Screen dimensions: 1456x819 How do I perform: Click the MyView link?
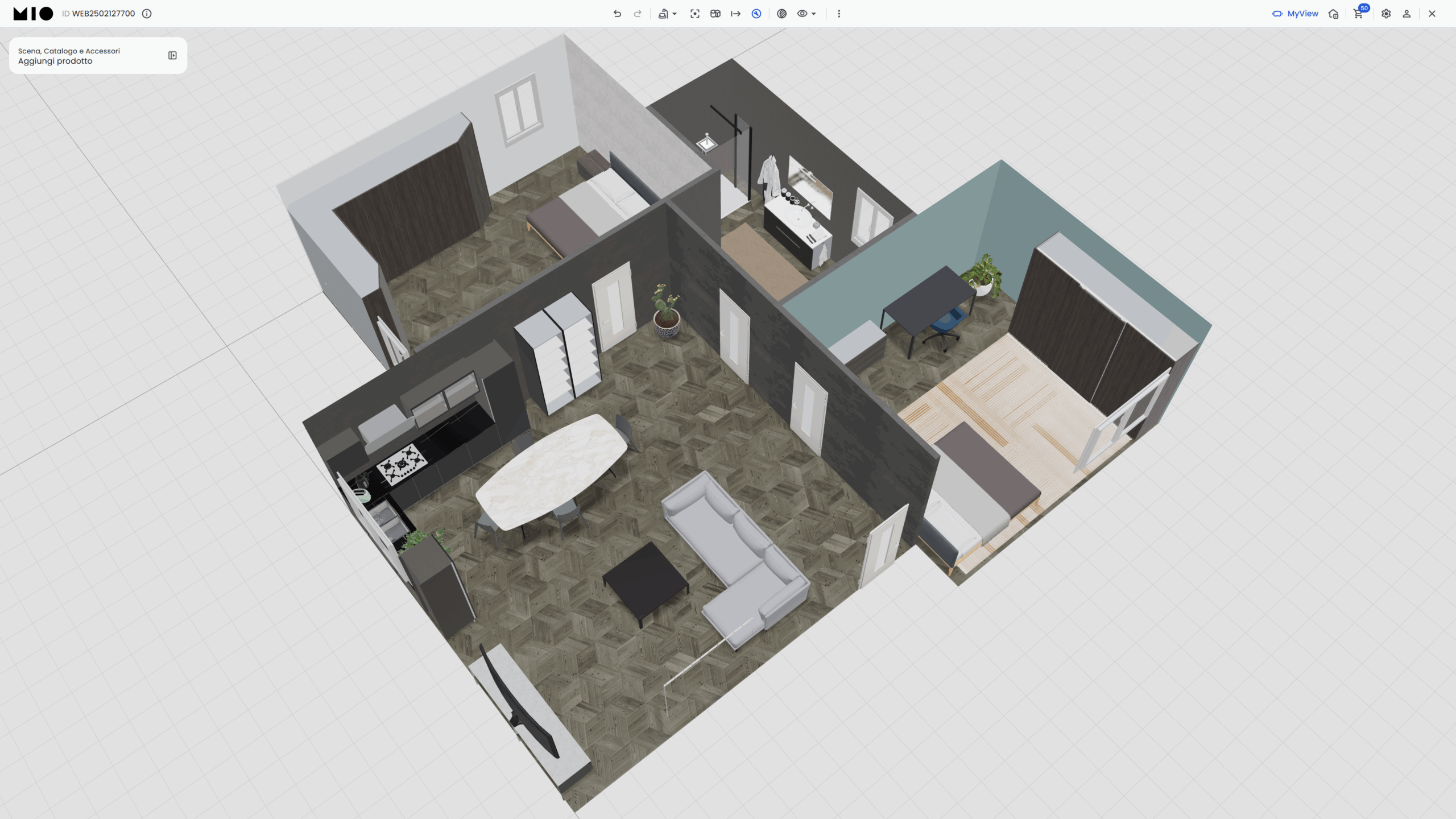(x=1302, y=14)
